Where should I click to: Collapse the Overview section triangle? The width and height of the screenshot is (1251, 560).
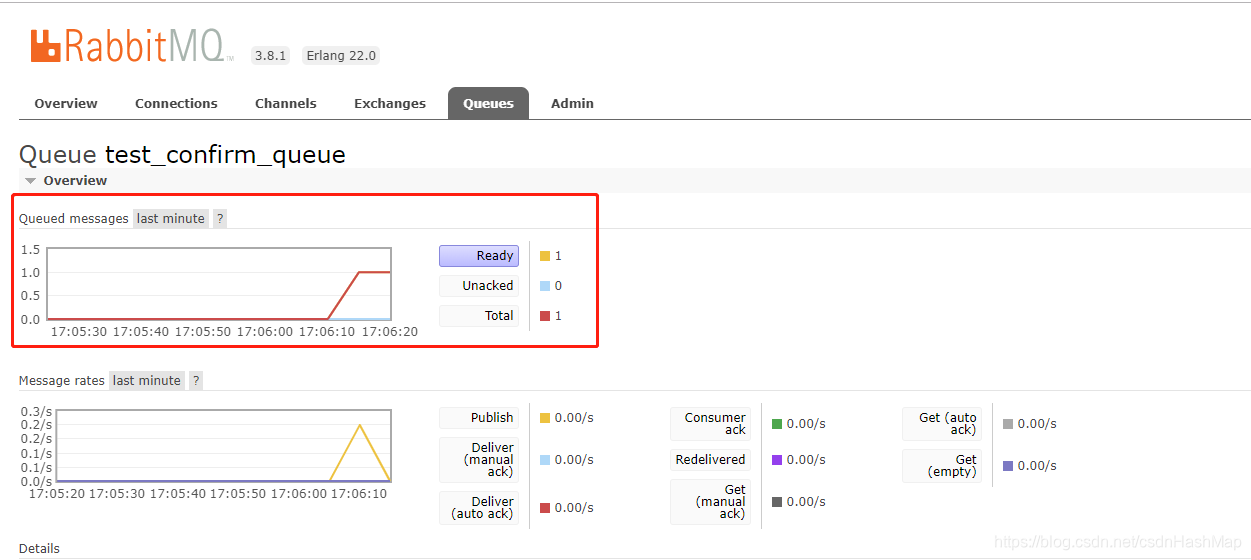31,181
